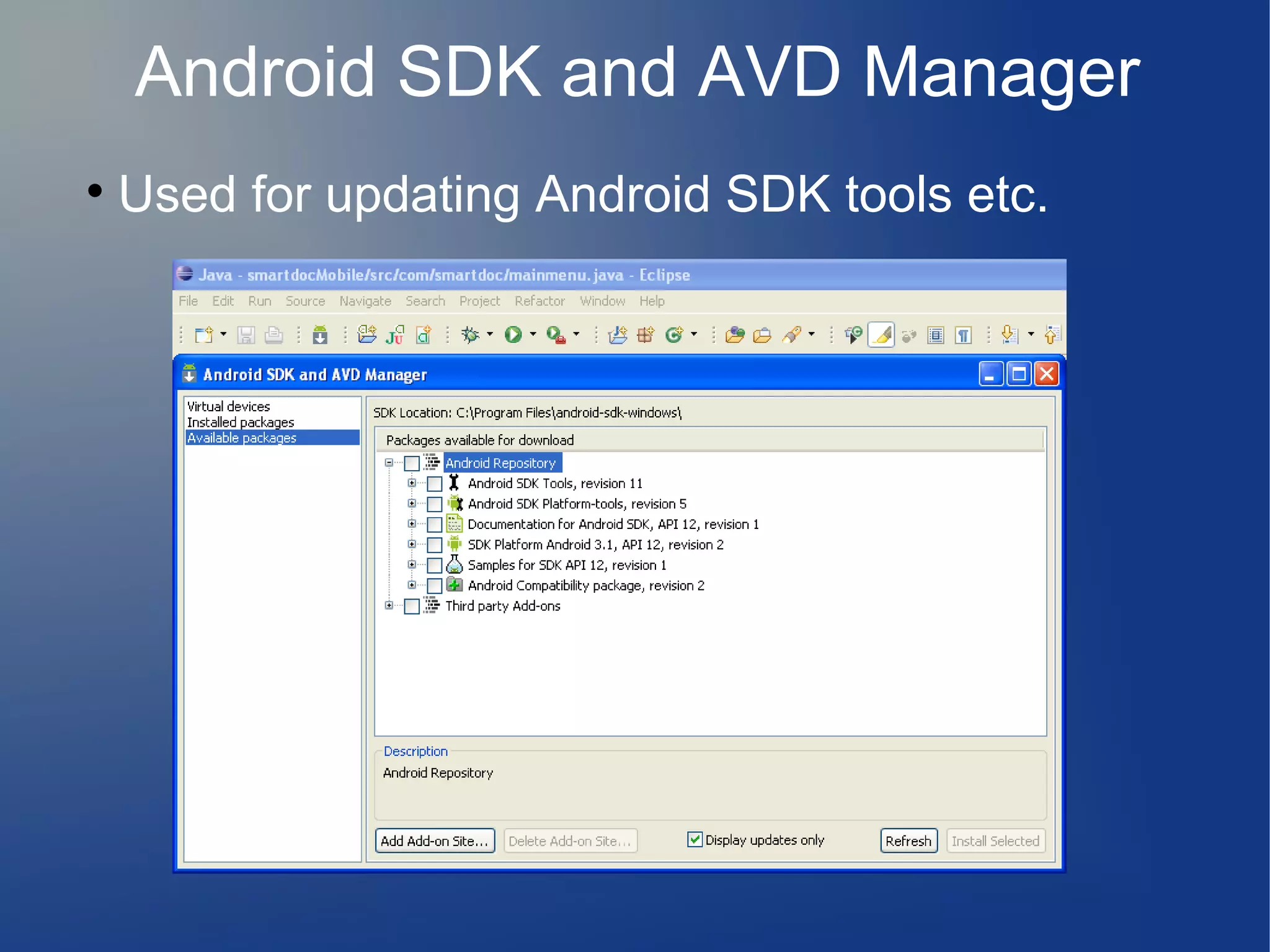Check Android SDK Tools, revision 11 checkbox
The width and height of the screenshot is (1270, 952).
point(435,484)
